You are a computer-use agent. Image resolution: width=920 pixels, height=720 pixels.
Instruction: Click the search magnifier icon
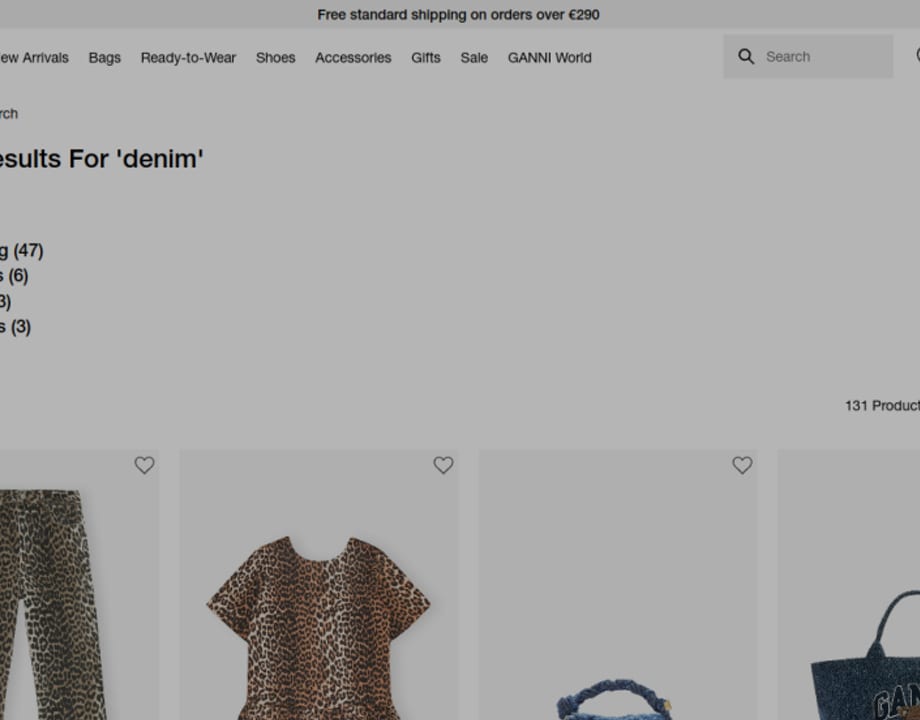click(746, 56)
